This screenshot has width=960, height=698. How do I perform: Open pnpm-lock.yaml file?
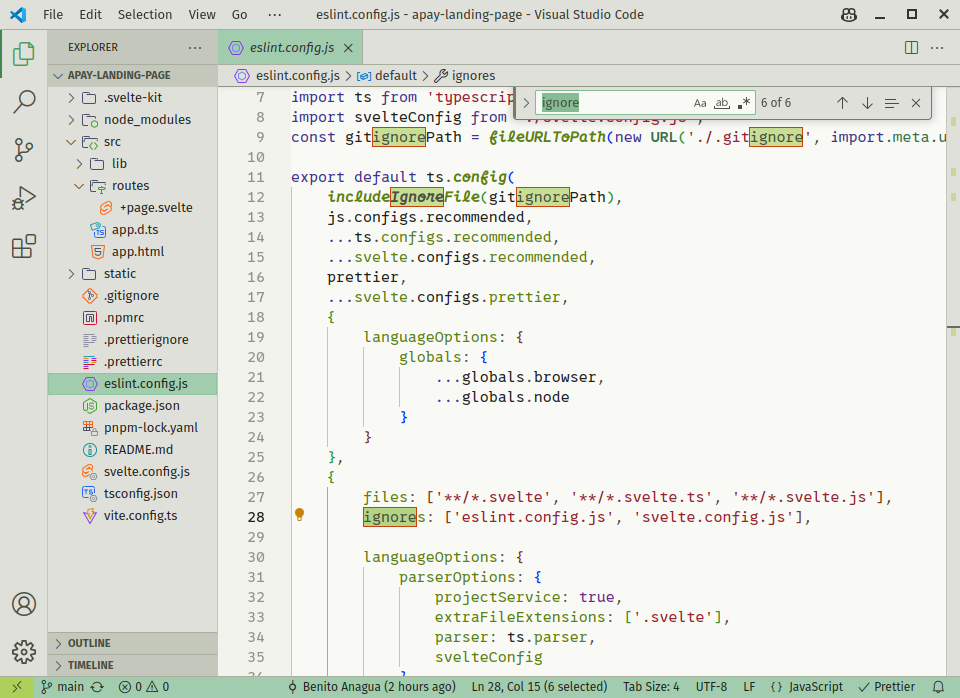click(133, 428)
